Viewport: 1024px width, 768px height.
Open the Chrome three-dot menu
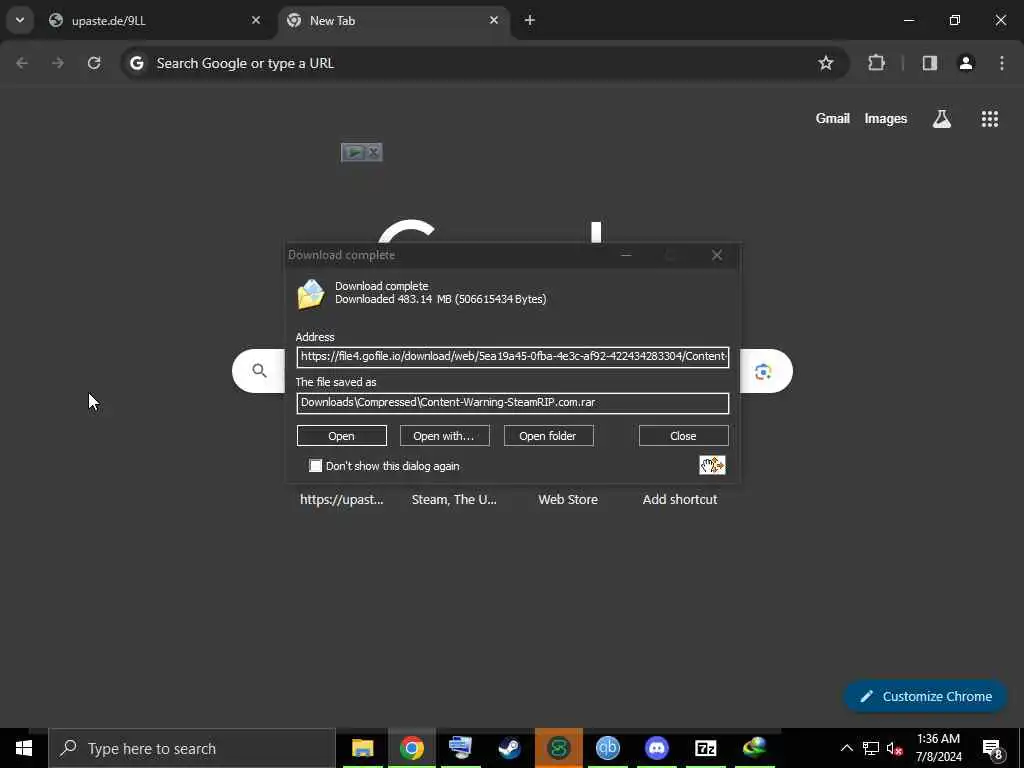click(x=1002, y=63)
